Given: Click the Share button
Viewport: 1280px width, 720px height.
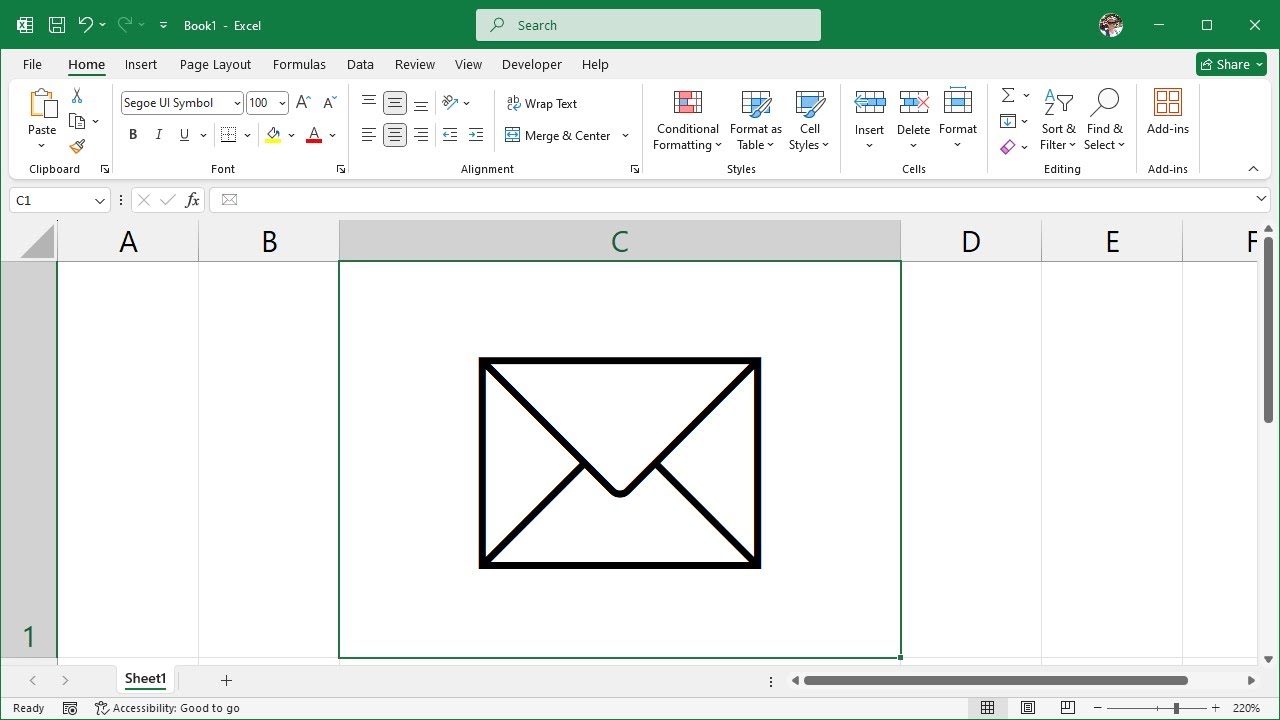Looking at the screenshot, I should (x=1231, y=64).
